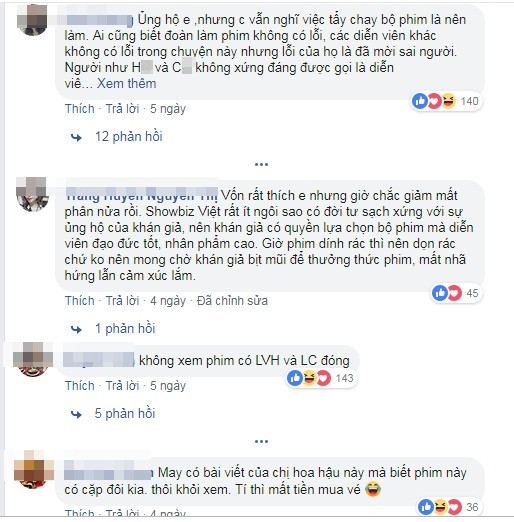Open edit history via Đã chỉnh sửa
The height and width of the screenshot is (522, 514).
coord(232,301)
